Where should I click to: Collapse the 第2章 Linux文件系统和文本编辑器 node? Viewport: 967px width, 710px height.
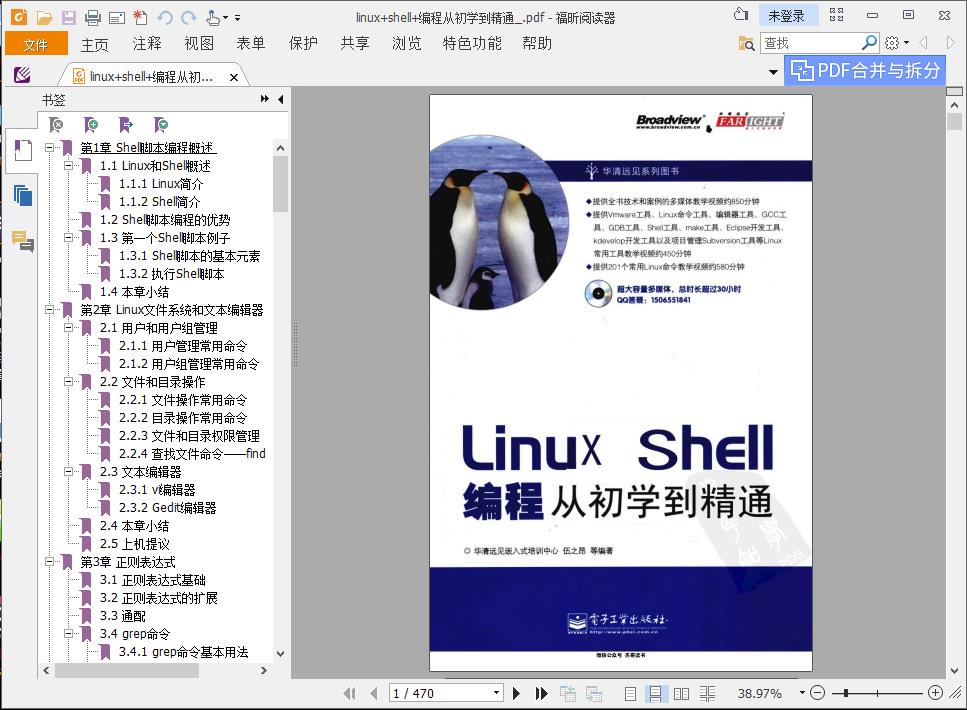[x=49, y=310]
